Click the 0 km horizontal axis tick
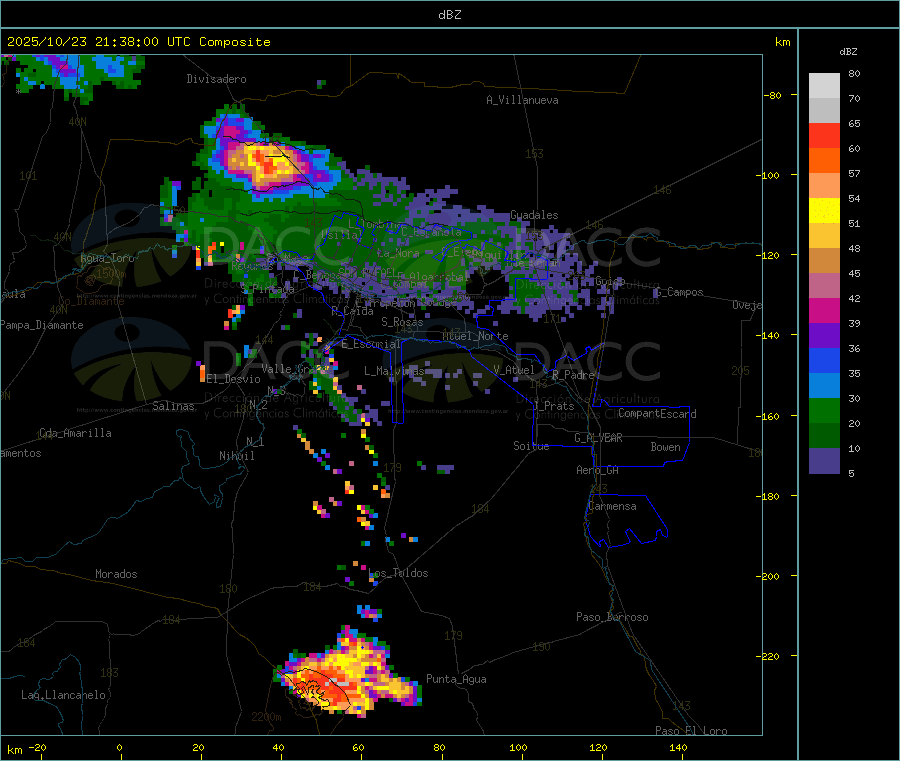 [x=119, y=747]
